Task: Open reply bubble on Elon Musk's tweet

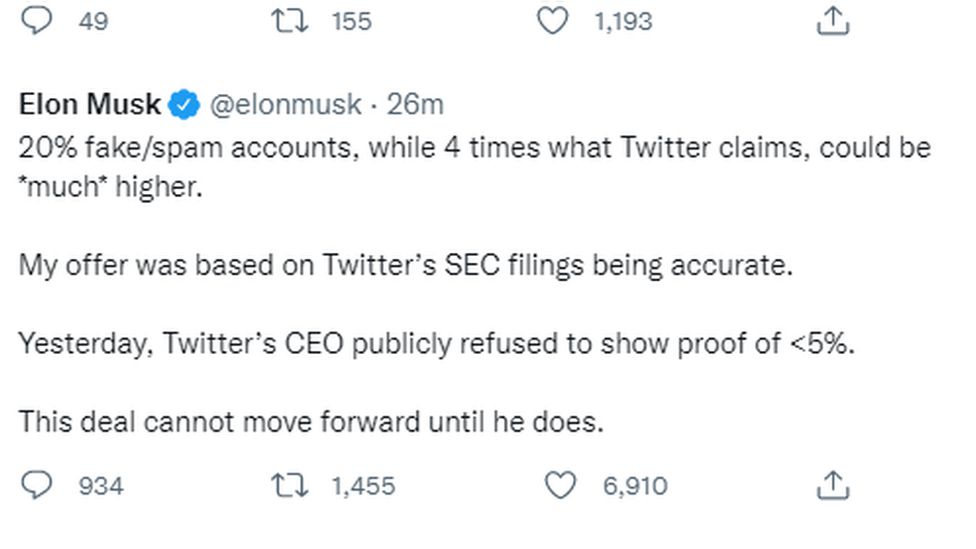Action: 37,485
